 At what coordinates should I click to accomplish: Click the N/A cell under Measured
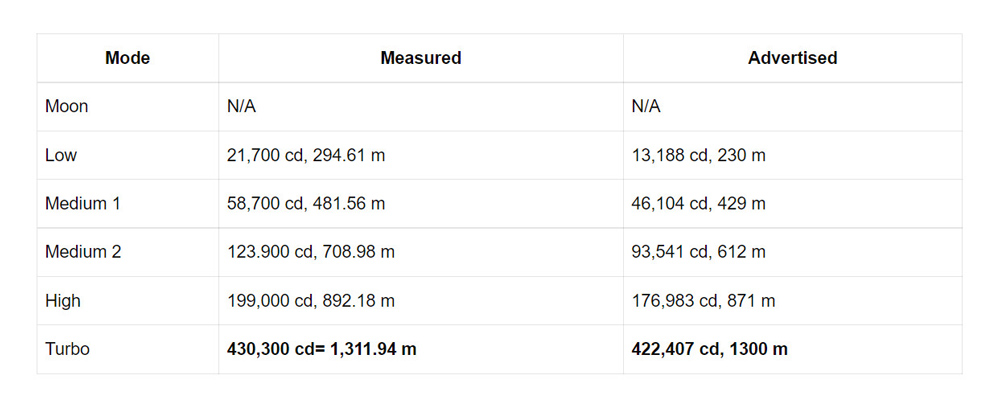[242, 107]
